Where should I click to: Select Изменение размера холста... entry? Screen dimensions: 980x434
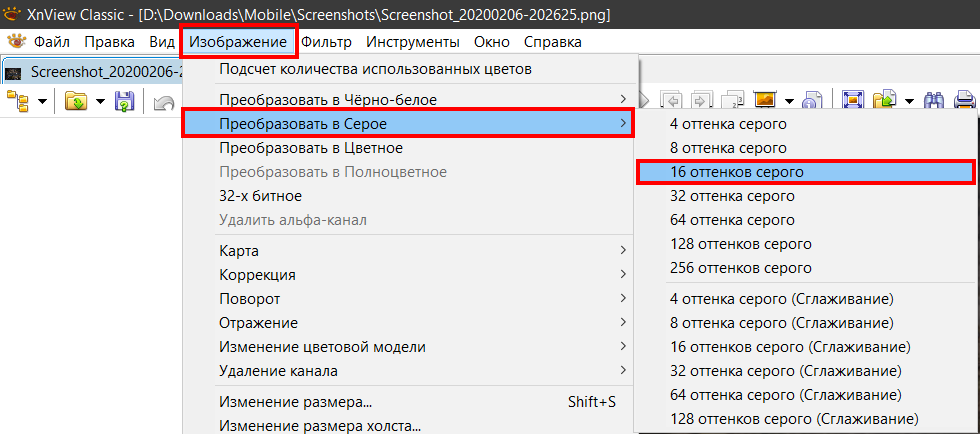tap(410, 426)
